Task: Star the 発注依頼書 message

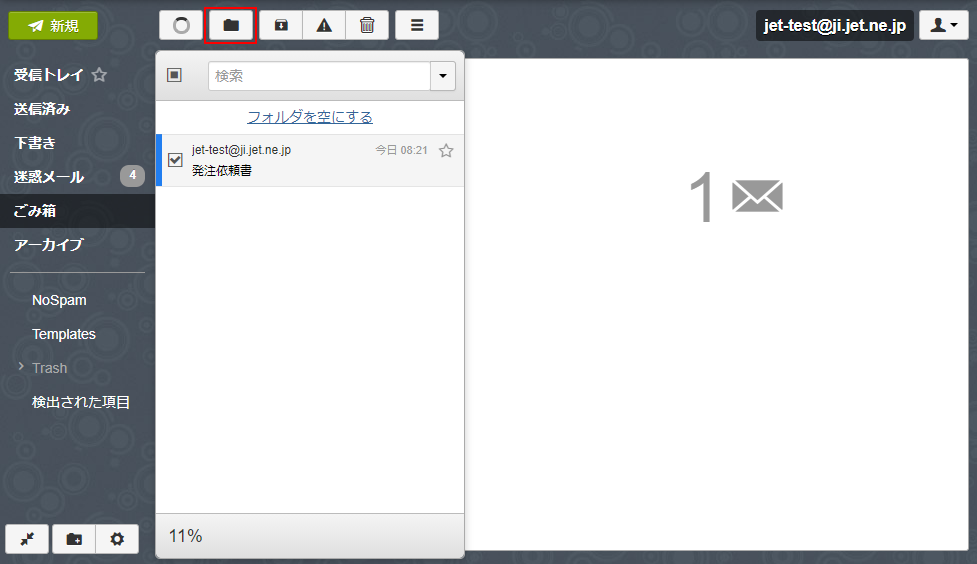Action: click(x=446, y=151)
